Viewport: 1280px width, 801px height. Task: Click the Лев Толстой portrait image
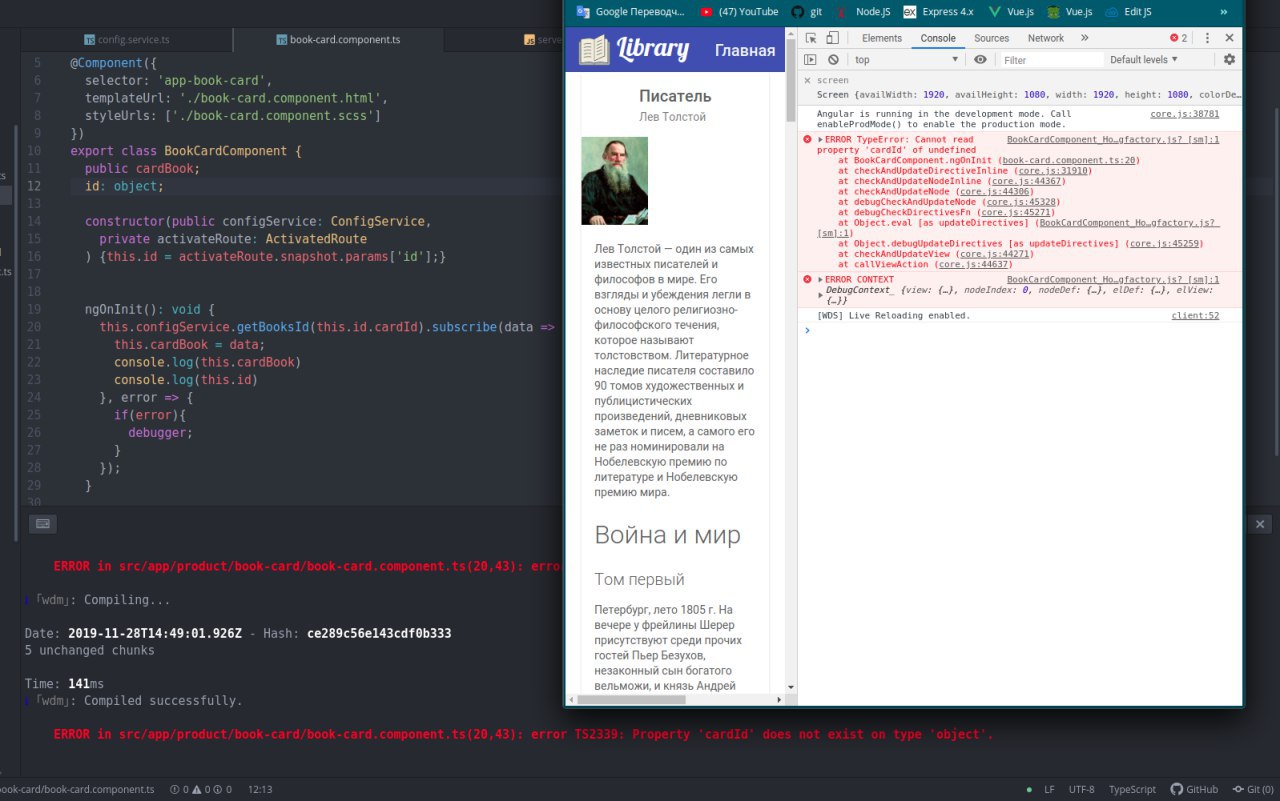614,180
